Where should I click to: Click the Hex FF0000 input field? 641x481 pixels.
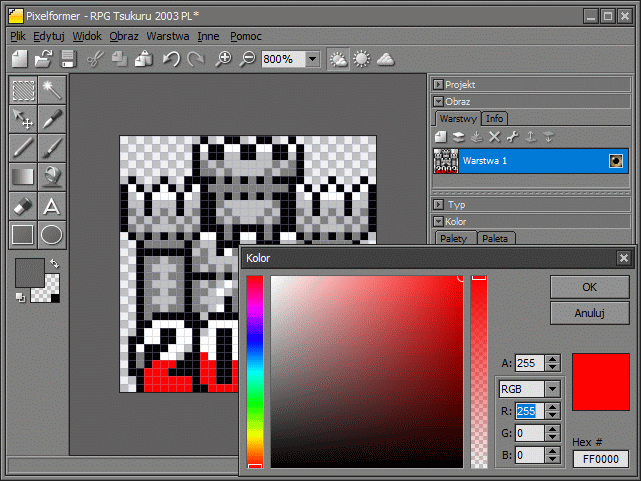601,459
